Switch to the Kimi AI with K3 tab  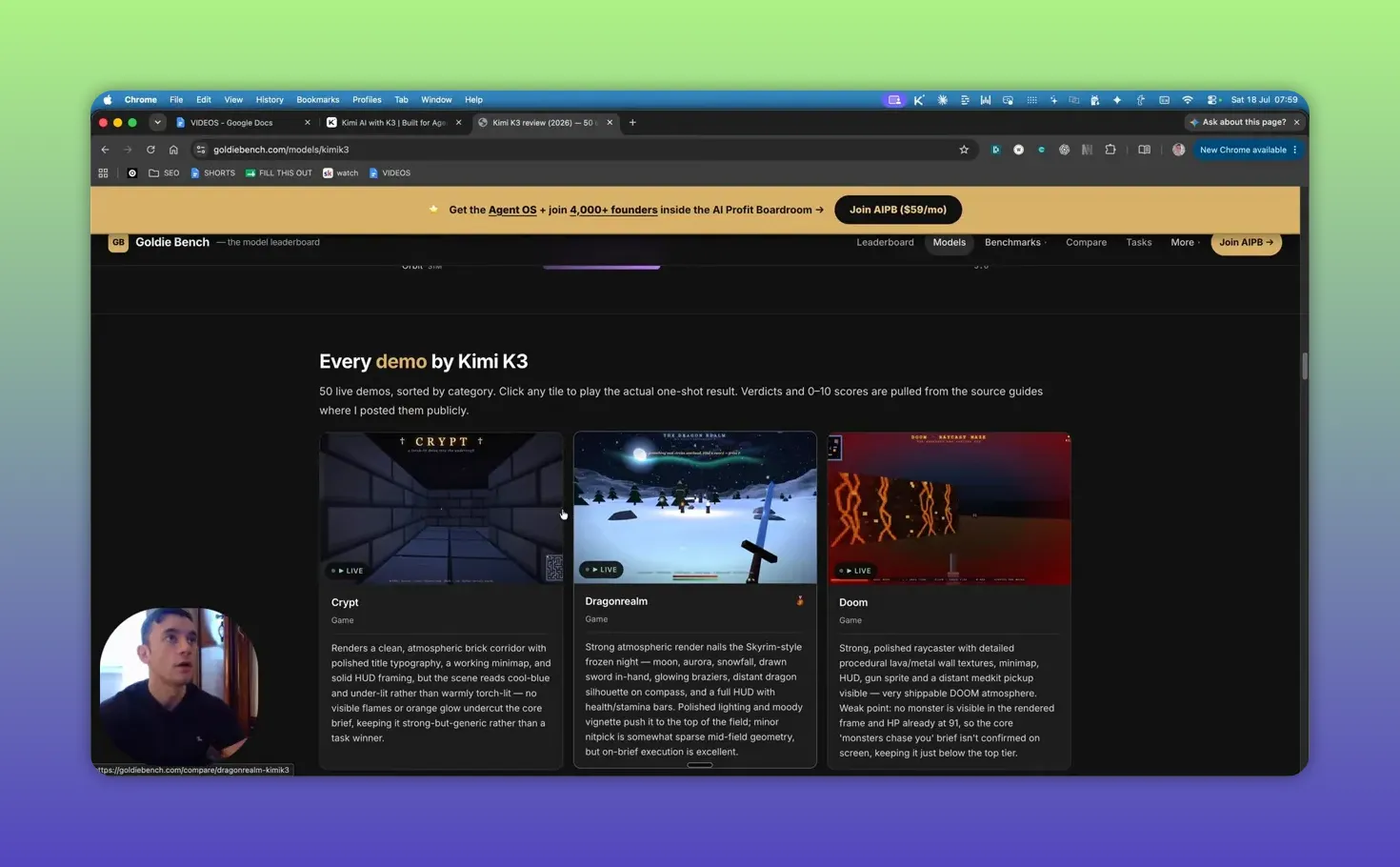(393, 122)
